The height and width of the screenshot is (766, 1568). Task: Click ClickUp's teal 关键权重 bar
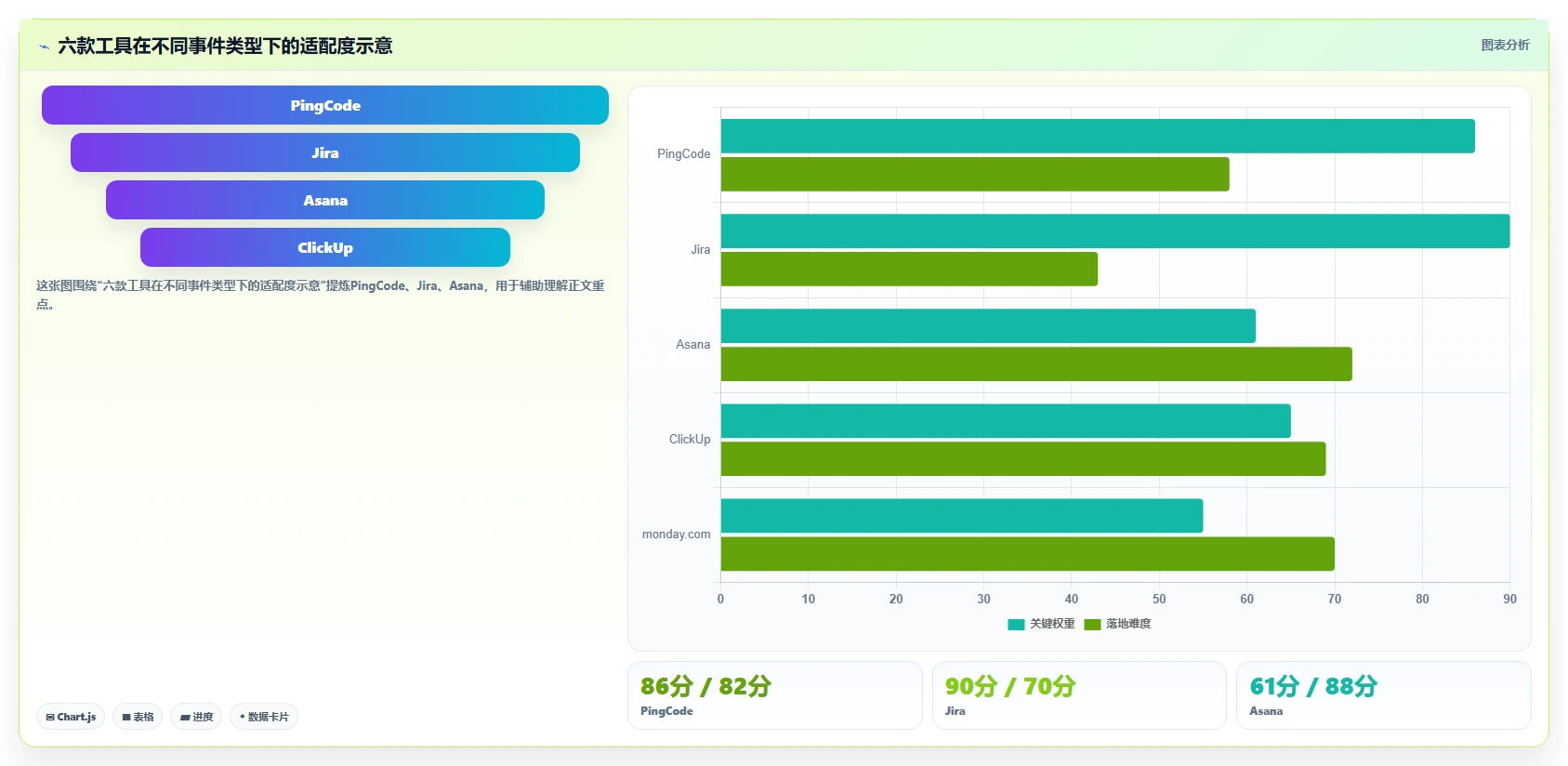[1006, 420]
